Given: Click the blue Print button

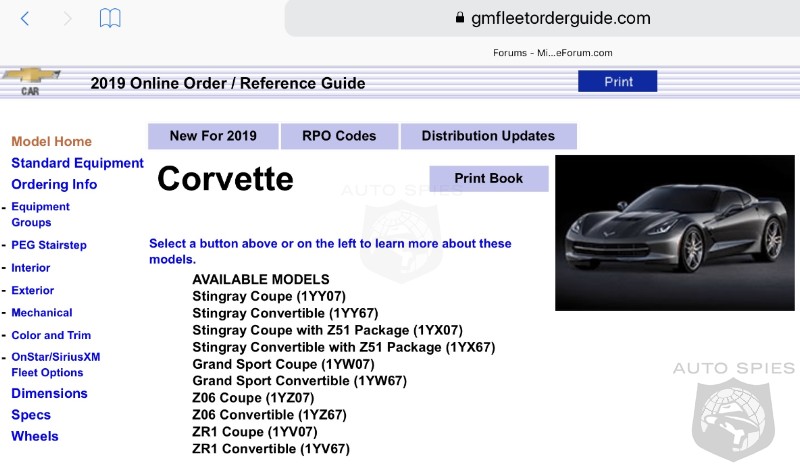Looking at the screenshot, I should [x=617, y=82].
